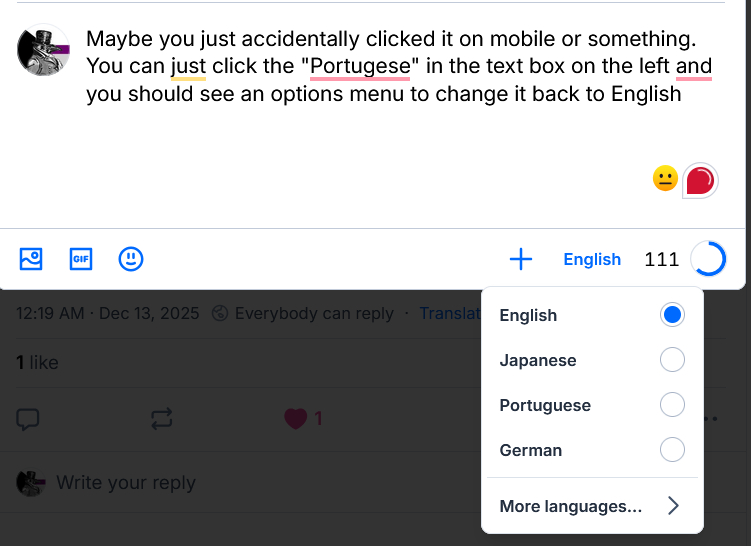This screenshot has height=546, width=751.
Task: Click the reply speech bubble icon
Action: click(28, 419)
